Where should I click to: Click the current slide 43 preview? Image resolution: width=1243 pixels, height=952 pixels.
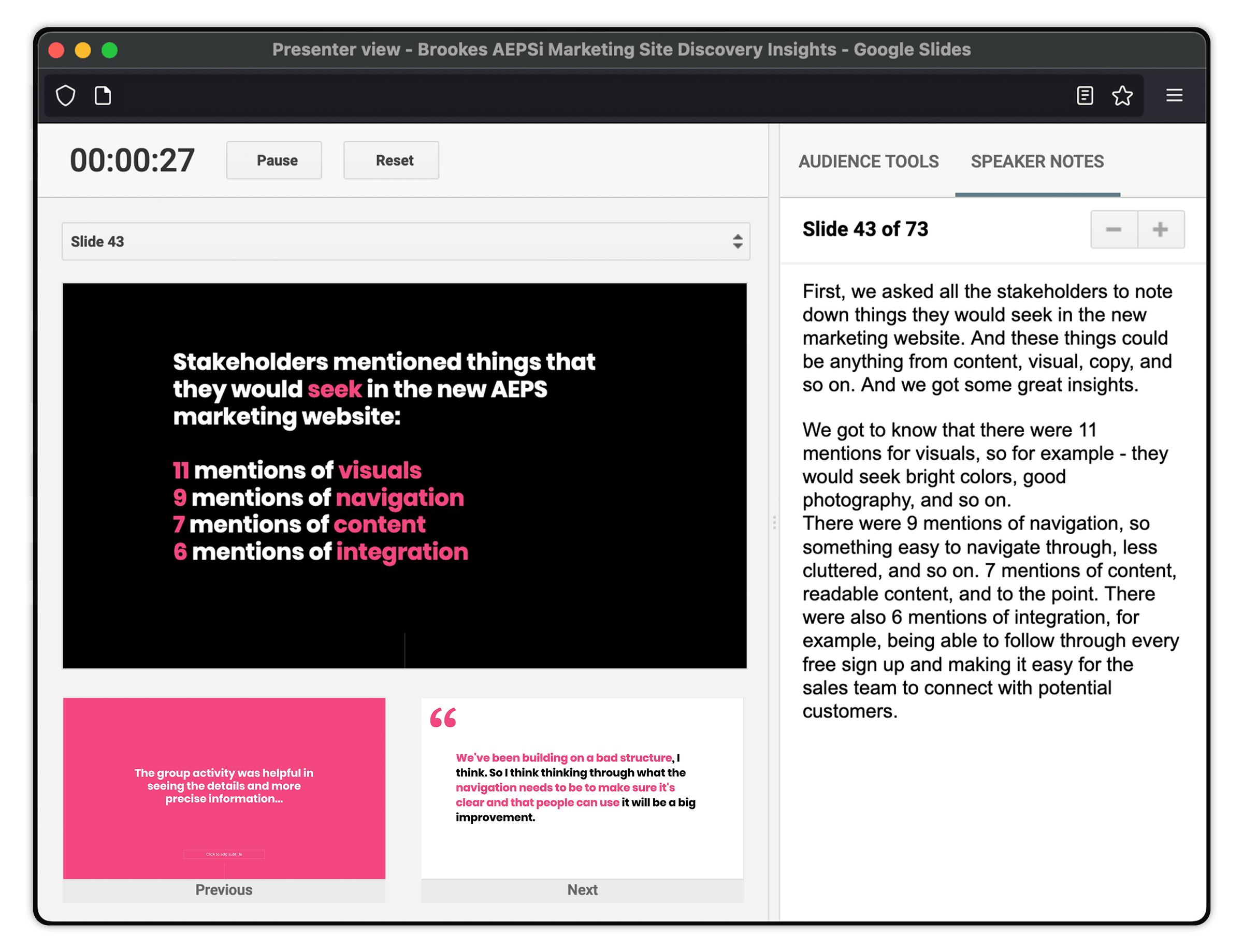click(x=404, y=476)
